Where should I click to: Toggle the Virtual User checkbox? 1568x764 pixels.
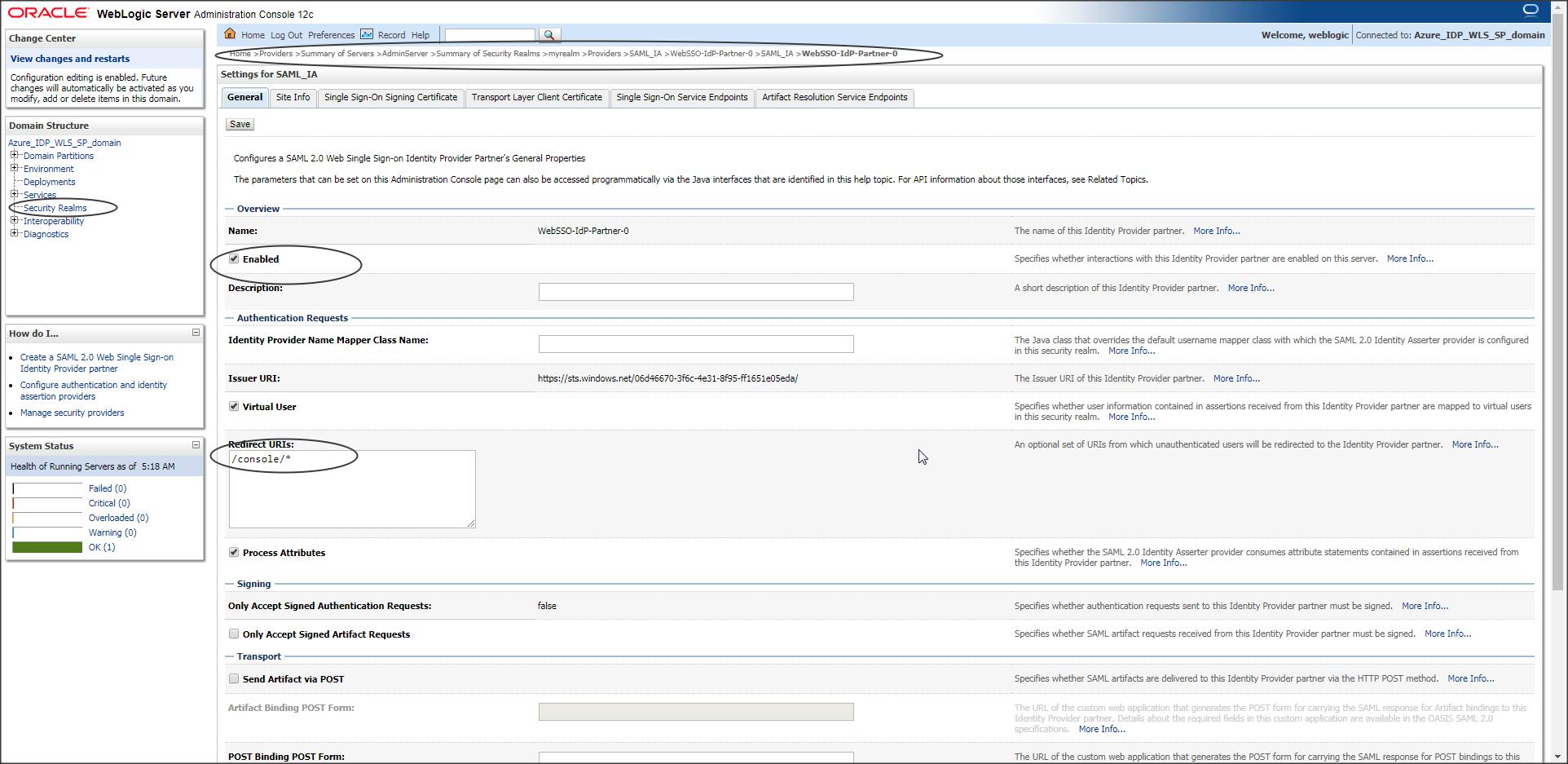(x=234, y=407)
